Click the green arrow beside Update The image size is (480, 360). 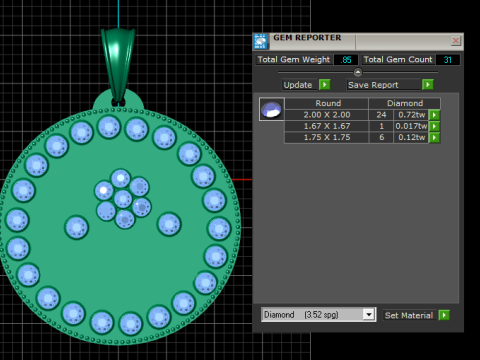tap(324, 85)
